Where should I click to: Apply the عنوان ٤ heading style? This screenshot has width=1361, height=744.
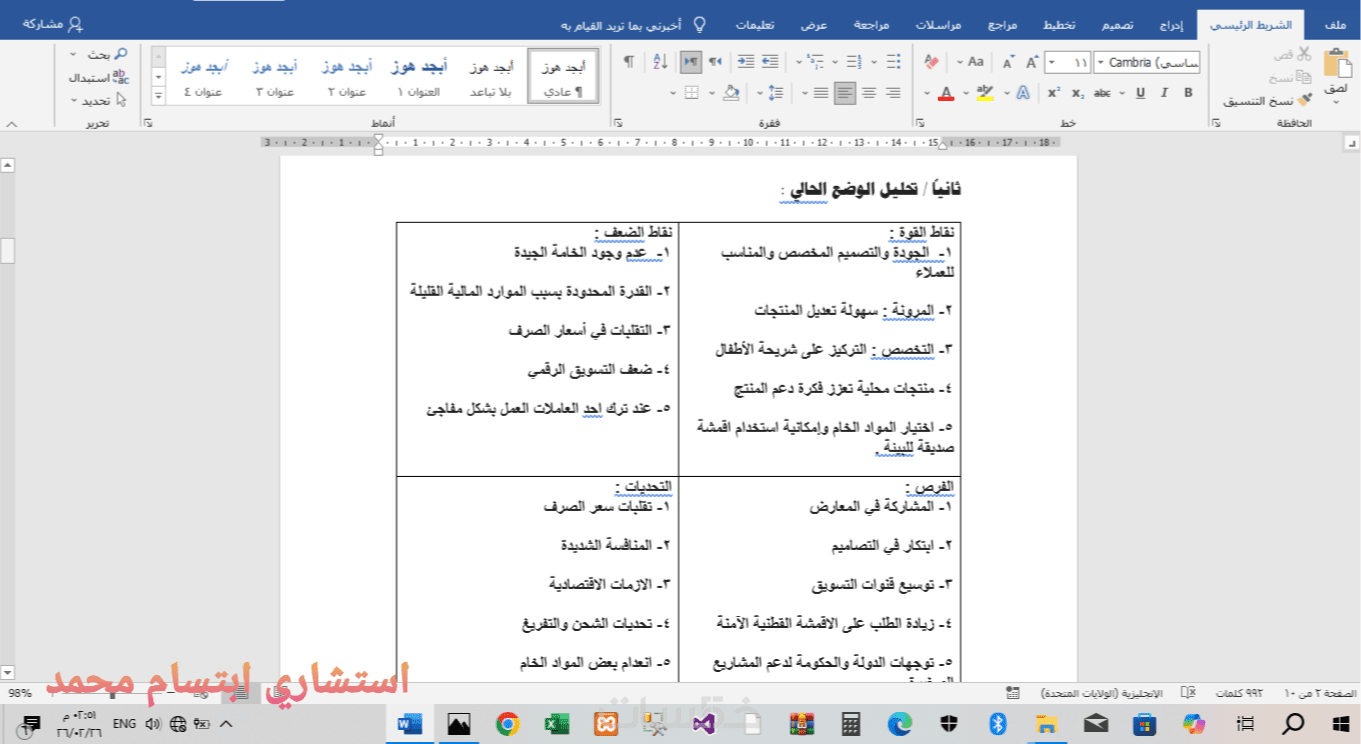point(205,77)
